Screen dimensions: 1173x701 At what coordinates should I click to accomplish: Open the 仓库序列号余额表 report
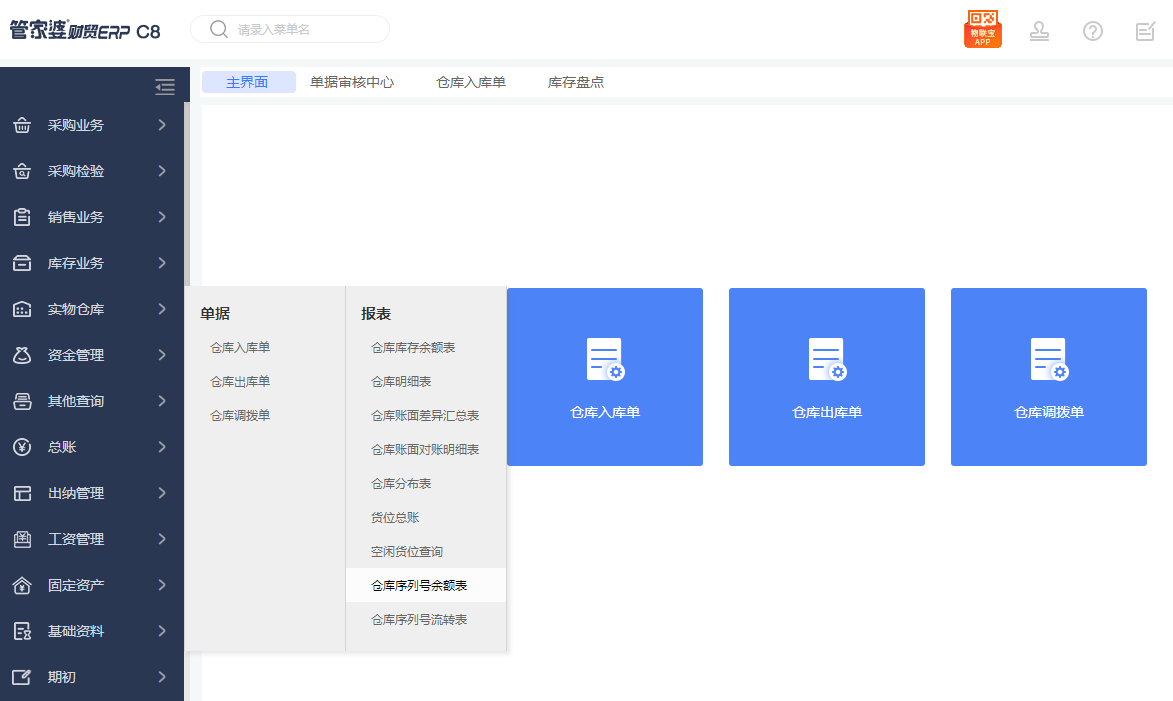pos(426,585)
